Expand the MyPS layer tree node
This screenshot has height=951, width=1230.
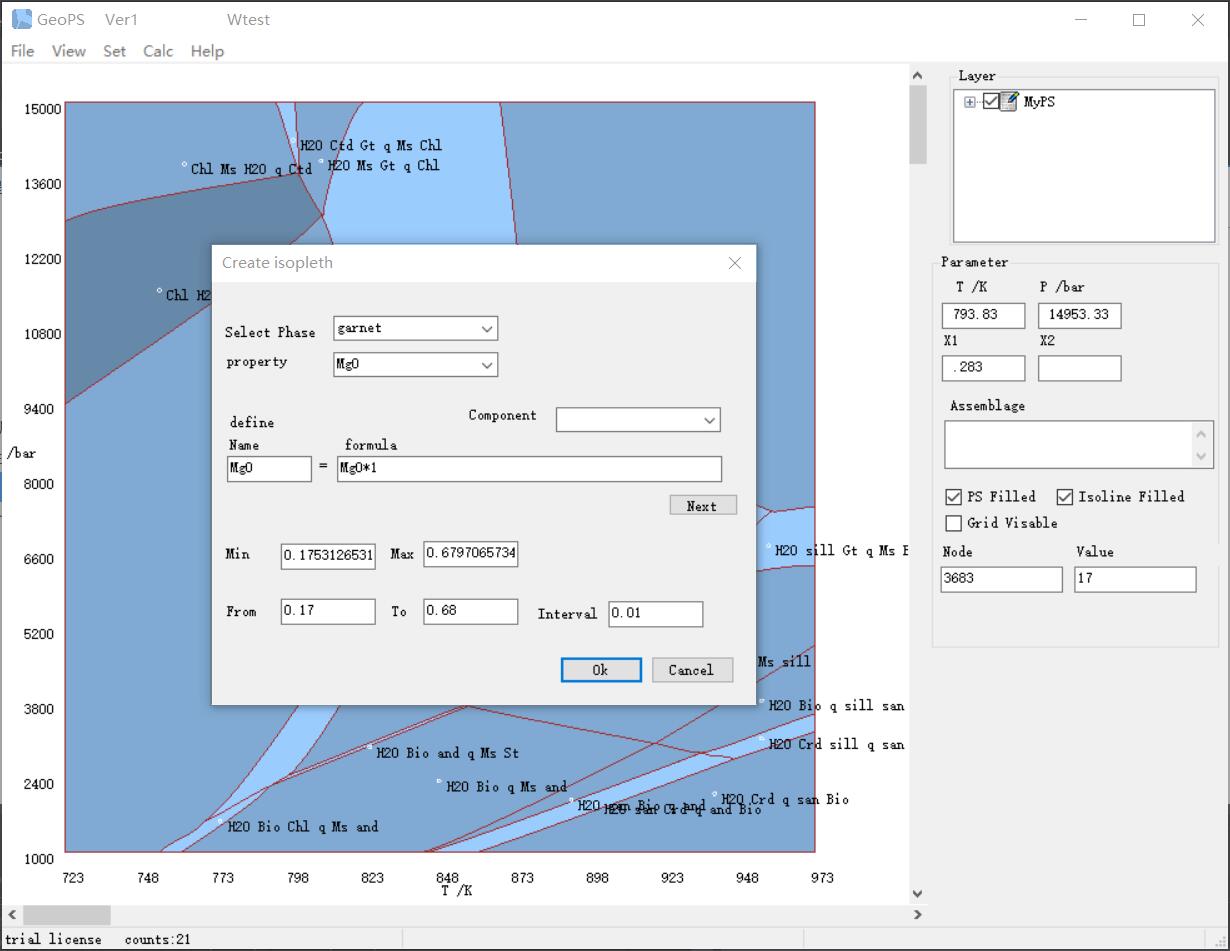[x=970, y=102]
